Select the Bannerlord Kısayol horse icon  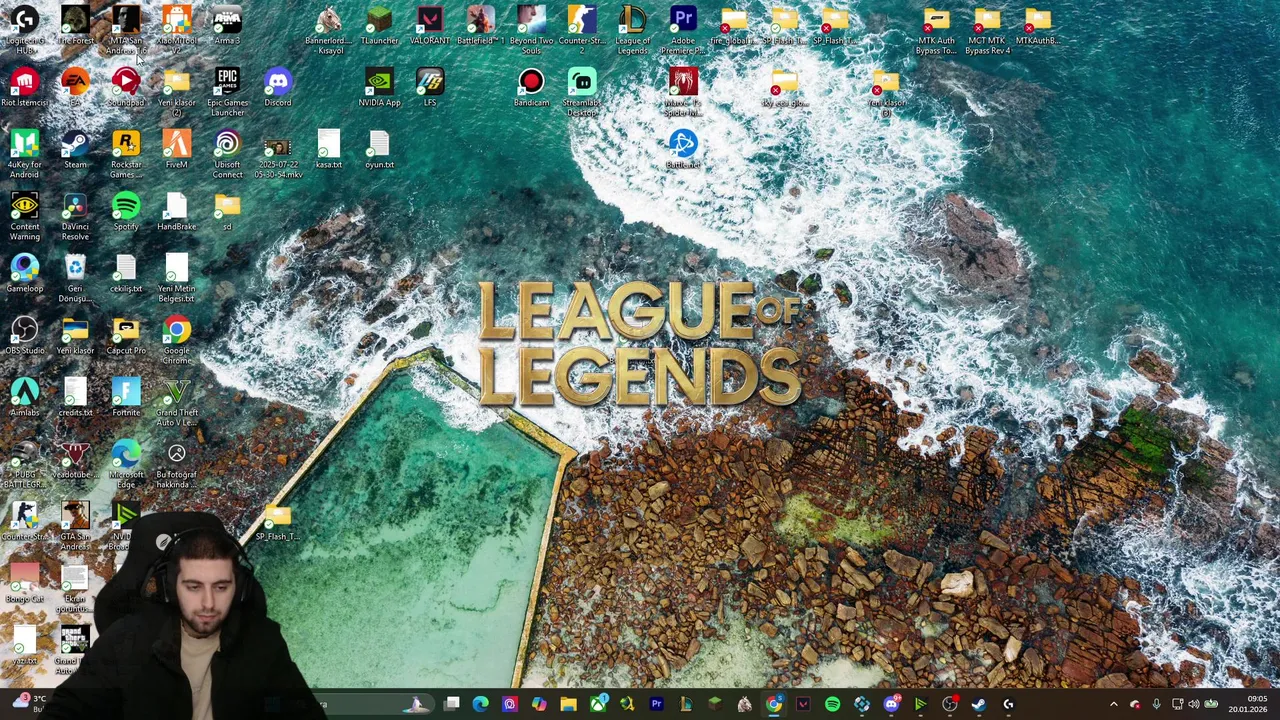tap(328, 30)
